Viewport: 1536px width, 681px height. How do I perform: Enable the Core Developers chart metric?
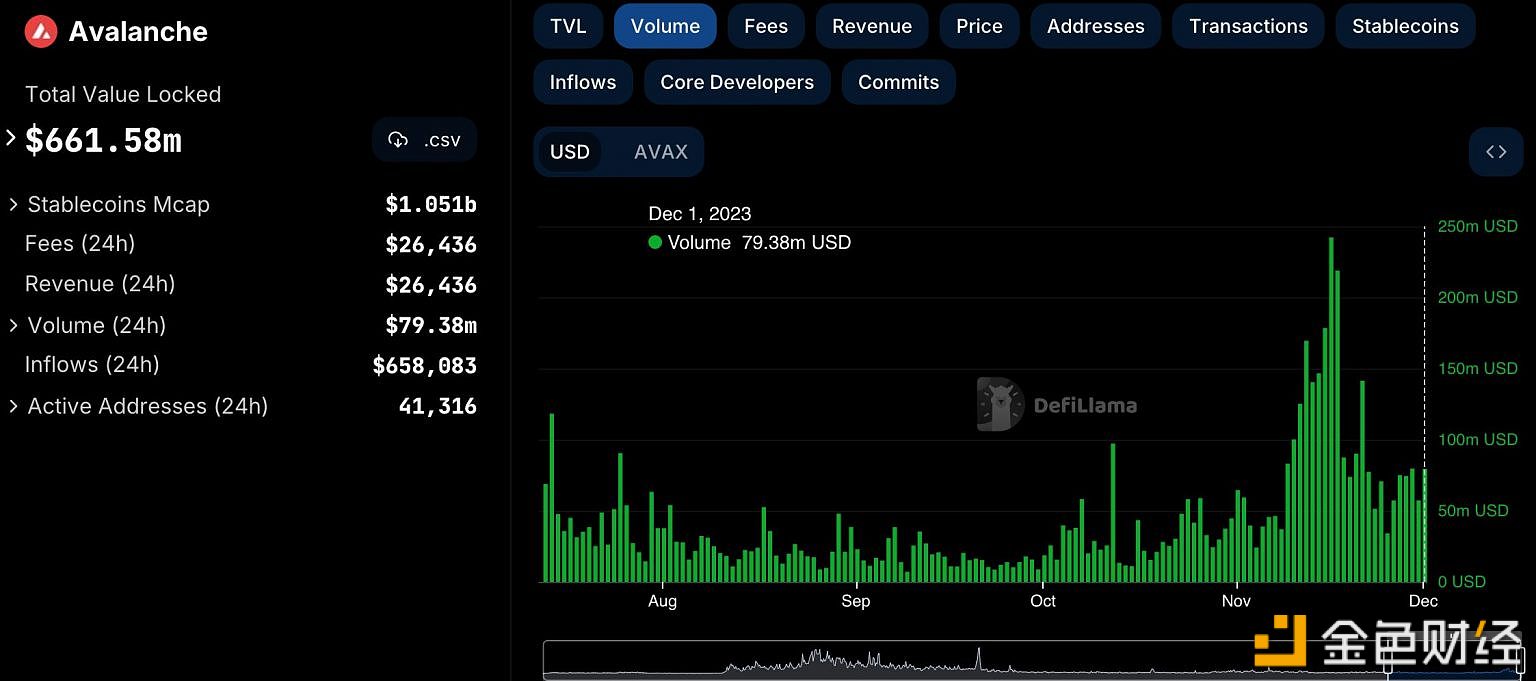pos(737,82)
